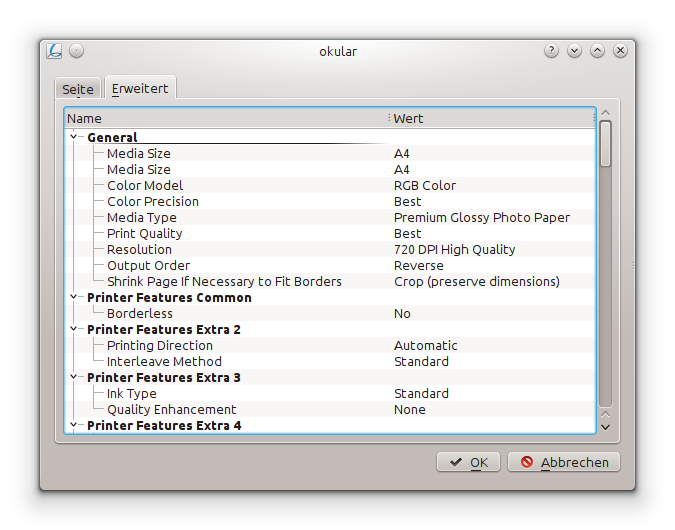Select the Print Quality row
This screenshot has width=675, height=530.
[x=330, y=233]
